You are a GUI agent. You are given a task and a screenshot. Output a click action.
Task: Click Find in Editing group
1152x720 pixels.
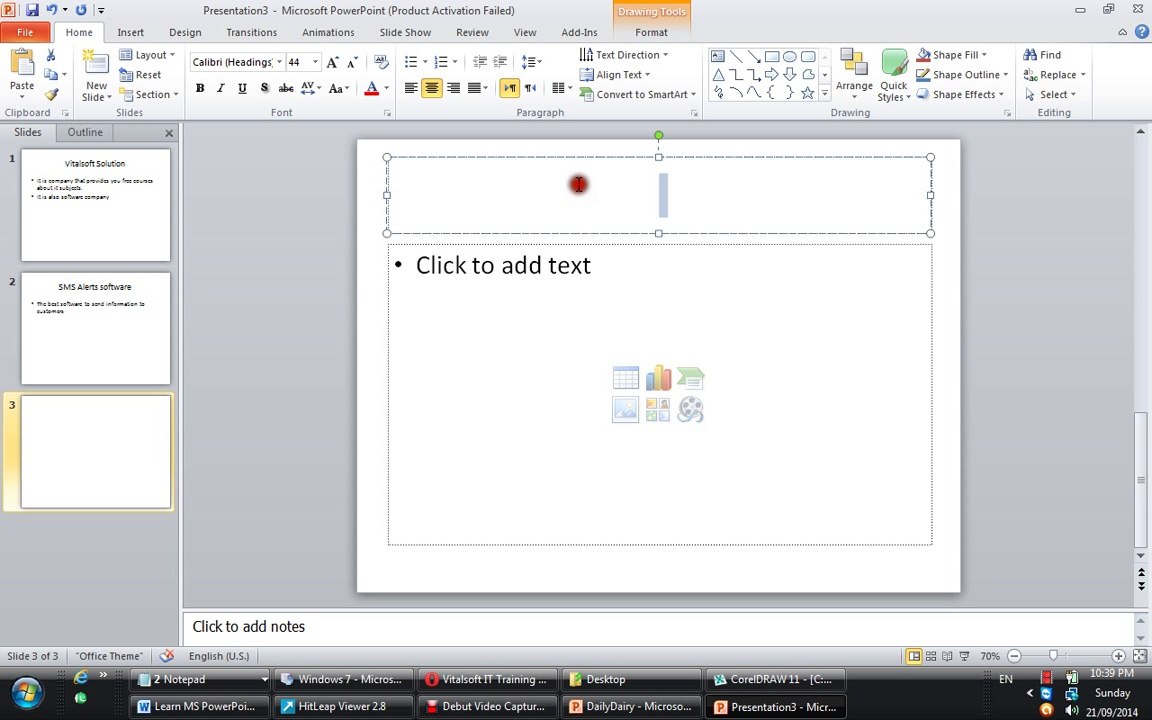pyautogui.click(x=1042, y=54)
